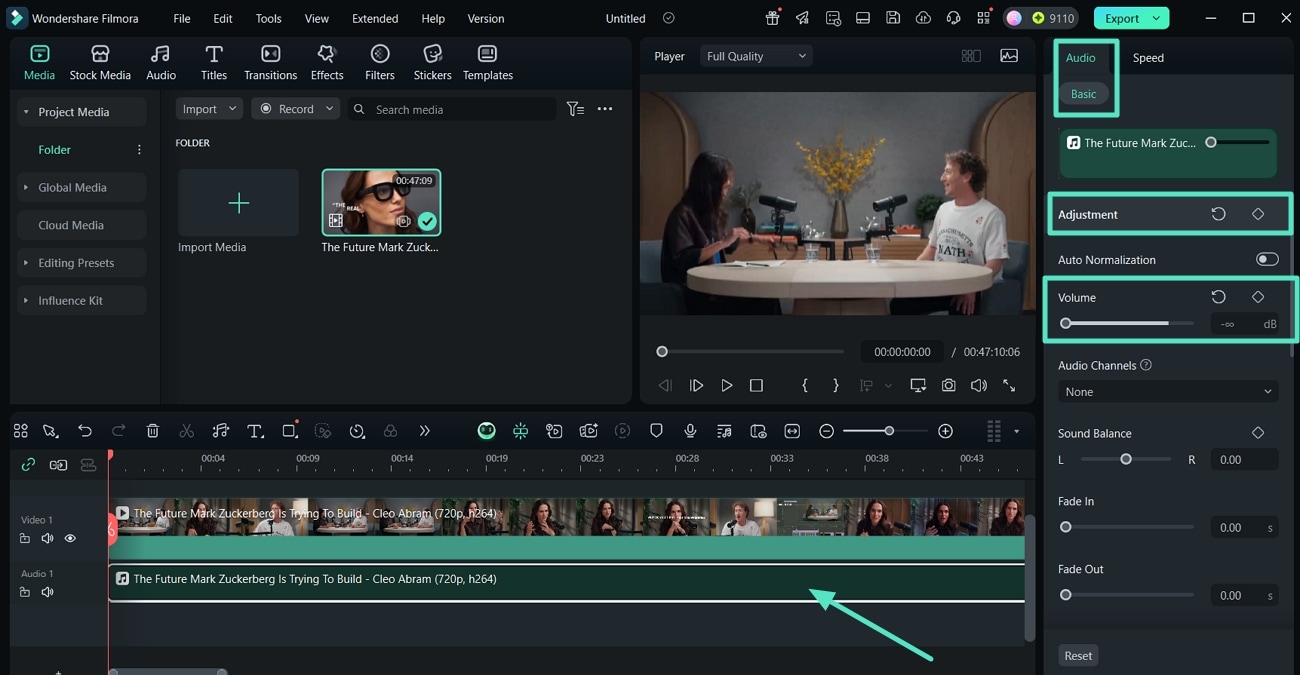This screenshot has width=1300, height=675.
Task: Open the Tools menu
Action: tap(268, 18)
